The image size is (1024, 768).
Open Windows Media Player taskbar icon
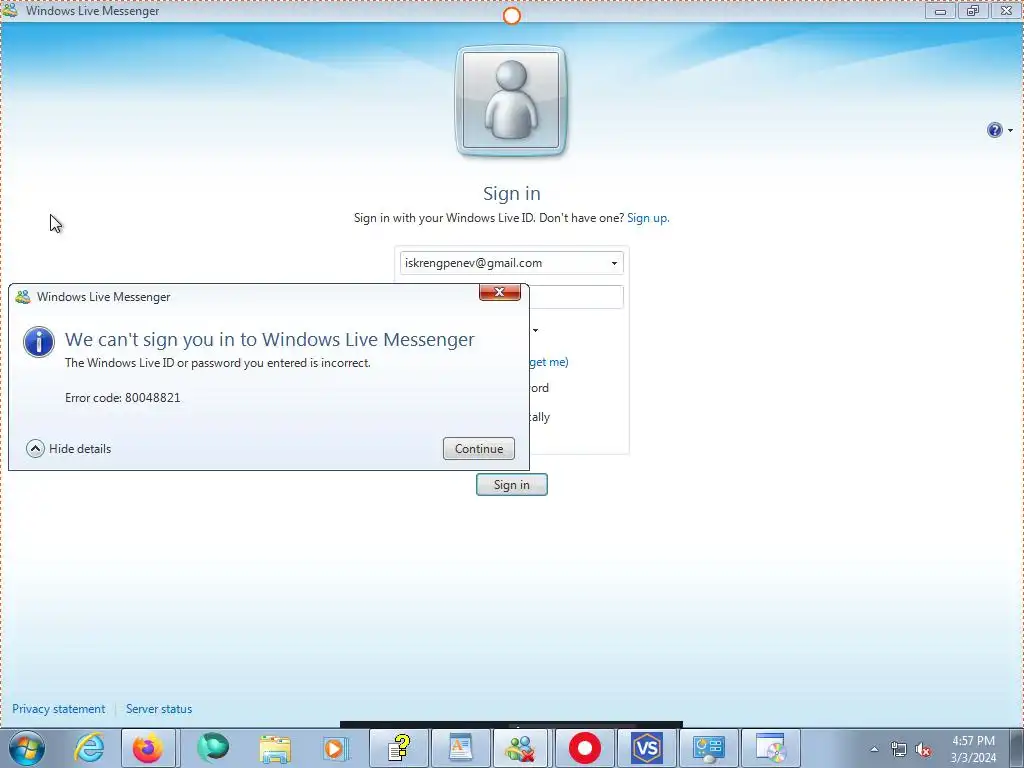pyautogui.click(x=336, y=748)
